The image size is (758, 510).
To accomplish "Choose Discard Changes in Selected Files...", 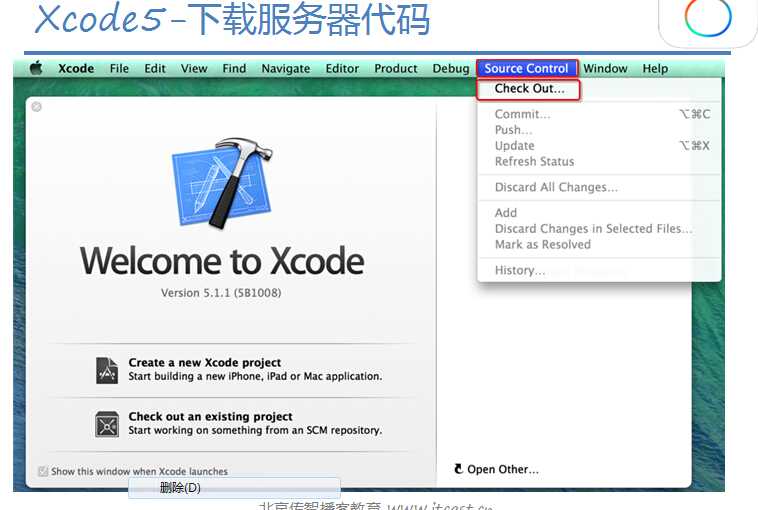I will [x=599, y=229].
